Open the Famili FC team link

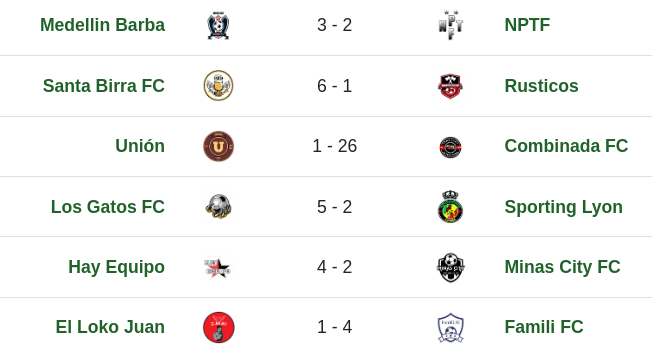[544, 327]
